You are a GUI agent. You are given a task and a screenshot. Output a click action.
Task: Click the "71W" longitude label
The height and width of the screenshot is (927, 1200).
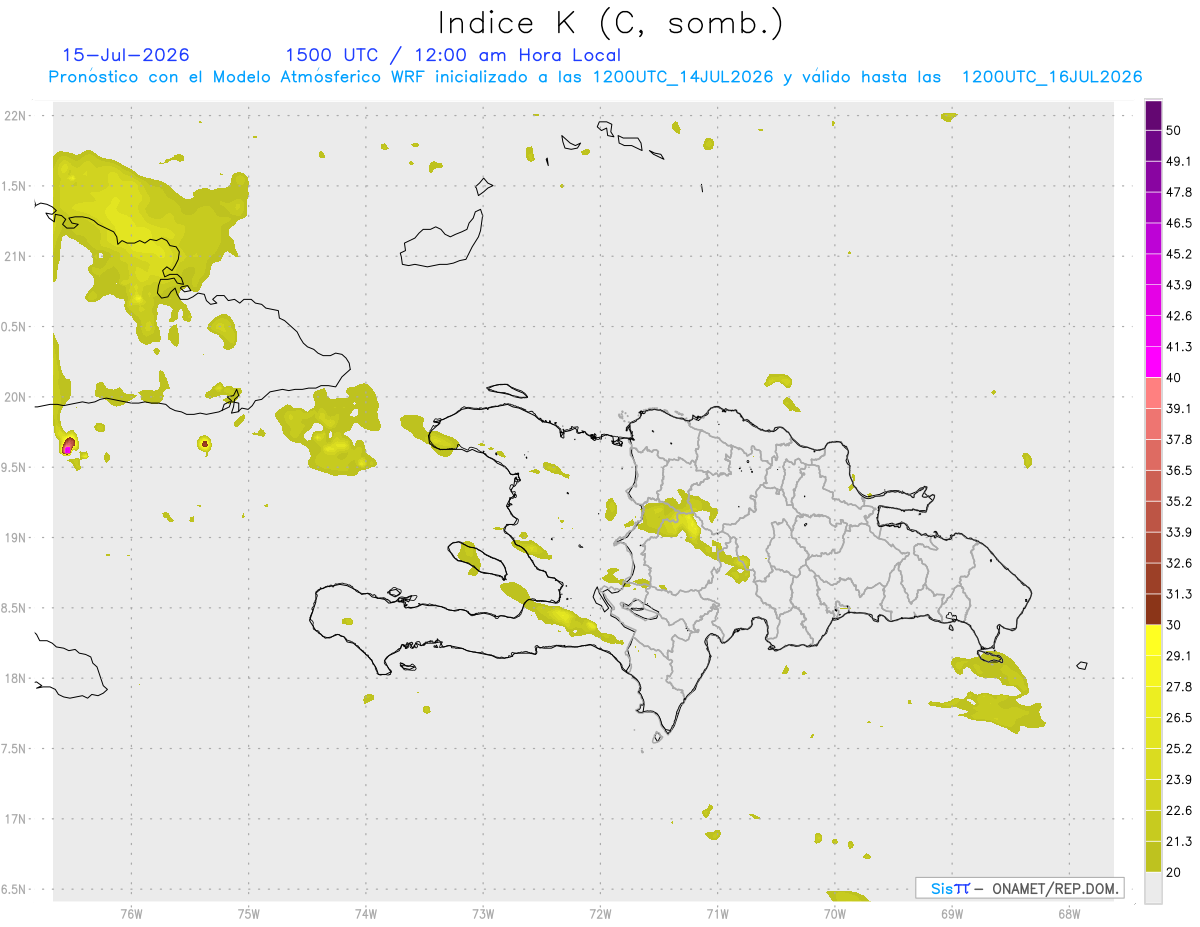717,913
